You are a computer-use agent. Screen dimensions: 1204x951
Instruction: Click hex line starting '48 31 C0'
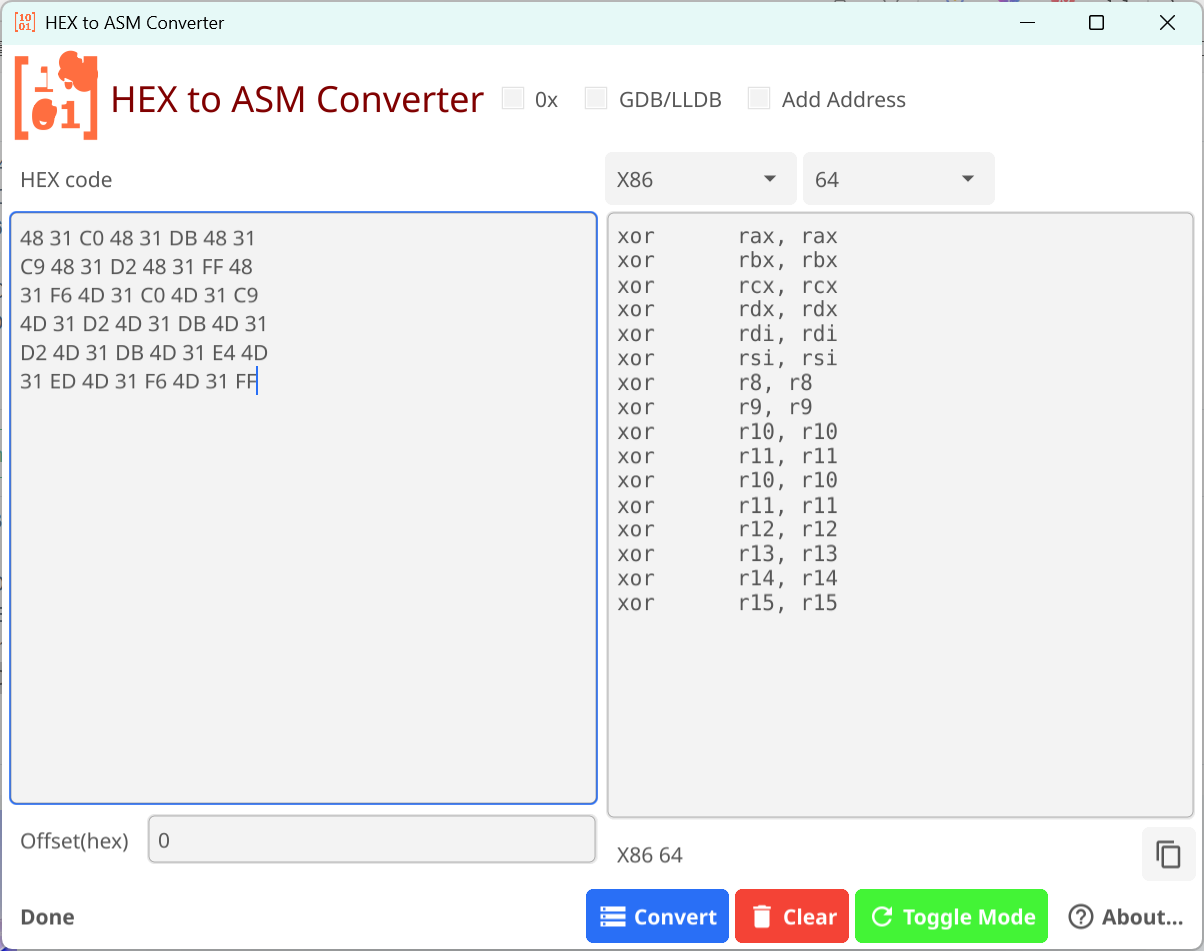point(138,238)
